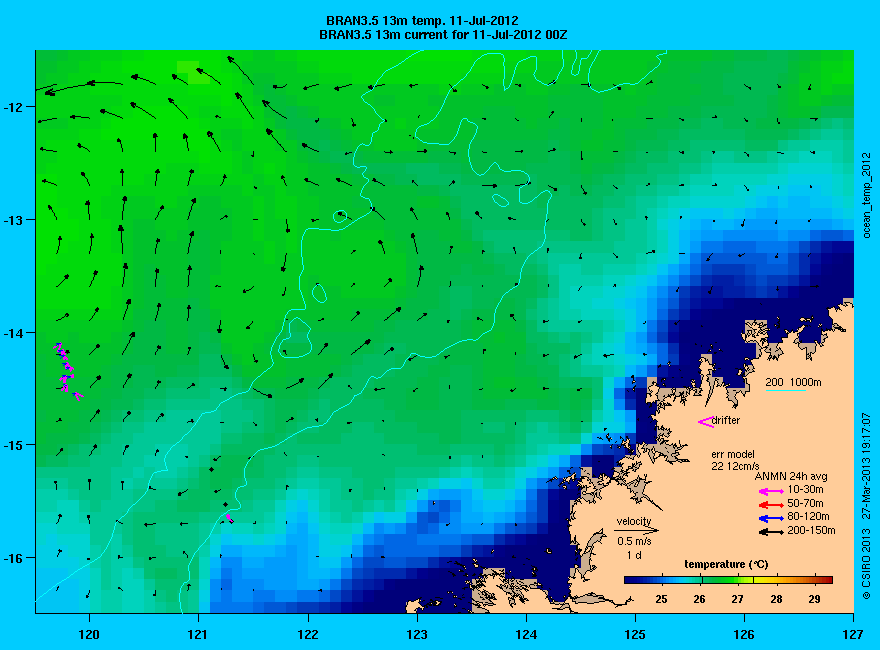Click longitude axis label 126
The width and height of the screenshot is (880, 650).
[x=744, y=634]
